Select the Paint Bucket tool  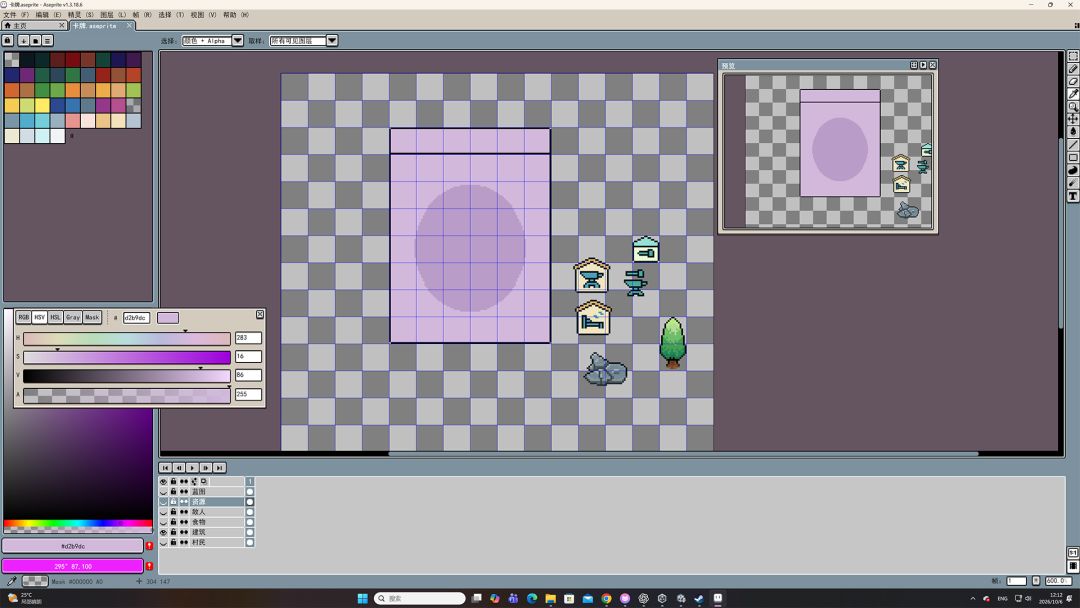(1073, 132)
